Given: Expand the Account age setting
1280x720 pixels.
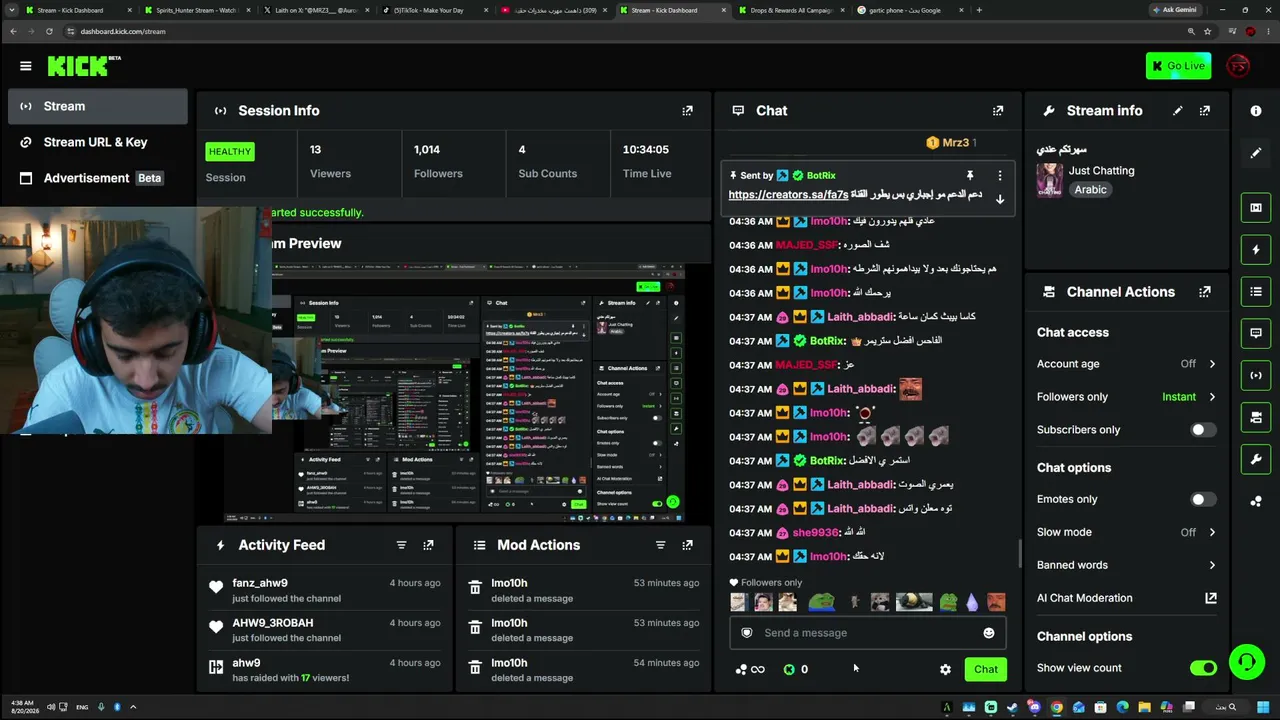Looking at the screenshot, I should coord(1127,364).
